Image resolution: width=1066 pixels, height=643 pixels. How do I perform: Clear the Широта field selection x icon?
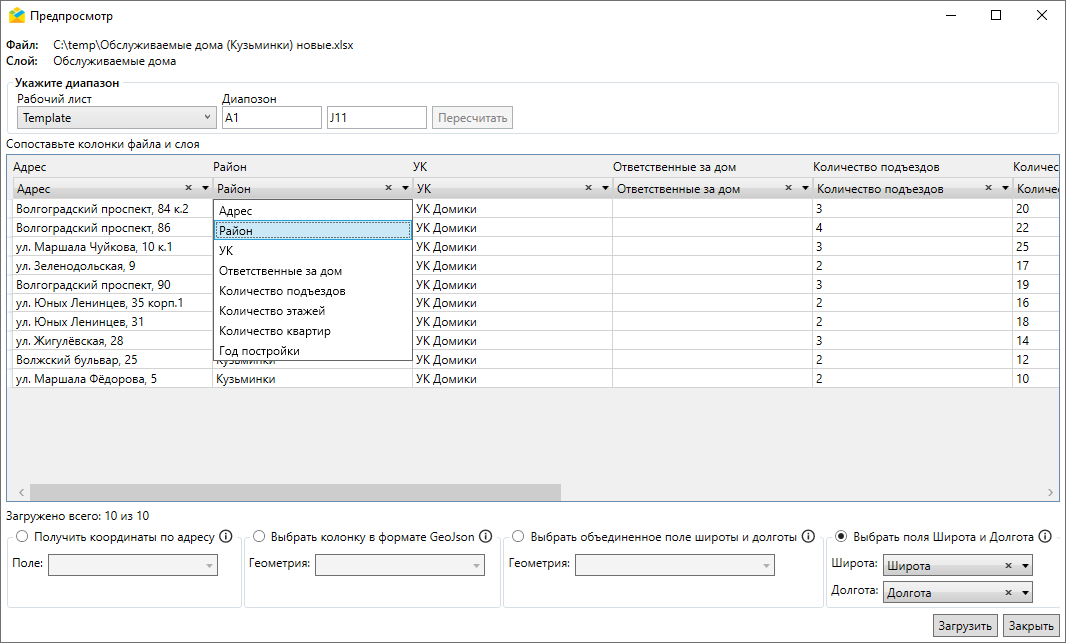tap(1009, 566)
